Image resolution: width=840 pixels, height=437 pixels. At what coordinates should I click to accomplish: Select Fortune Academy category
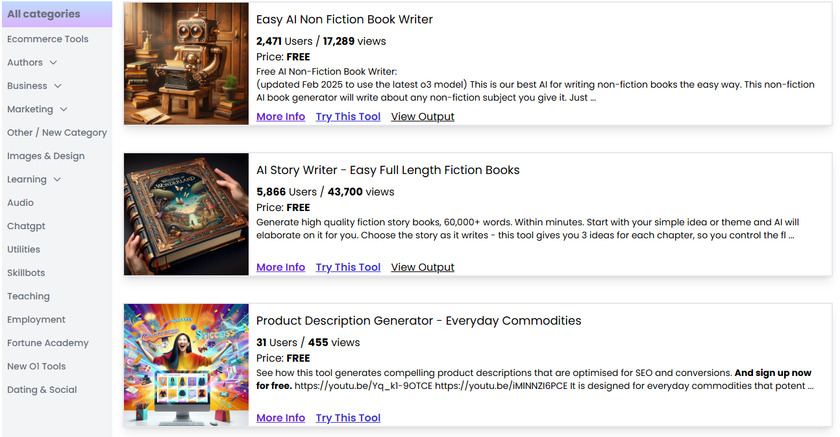pyautogui.click(x=47, y=343)
